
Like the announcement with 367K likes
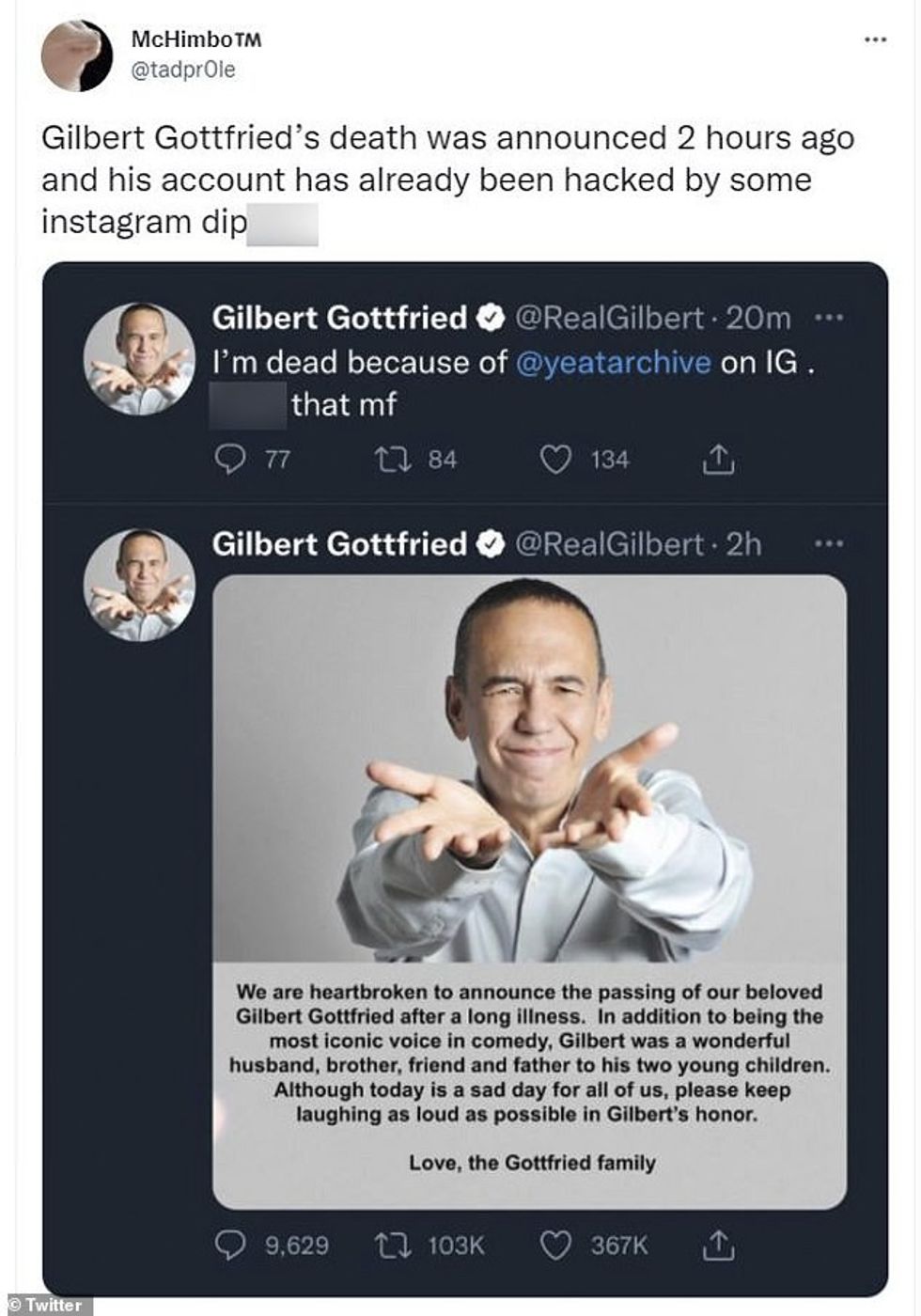(x=555, y=1245)
